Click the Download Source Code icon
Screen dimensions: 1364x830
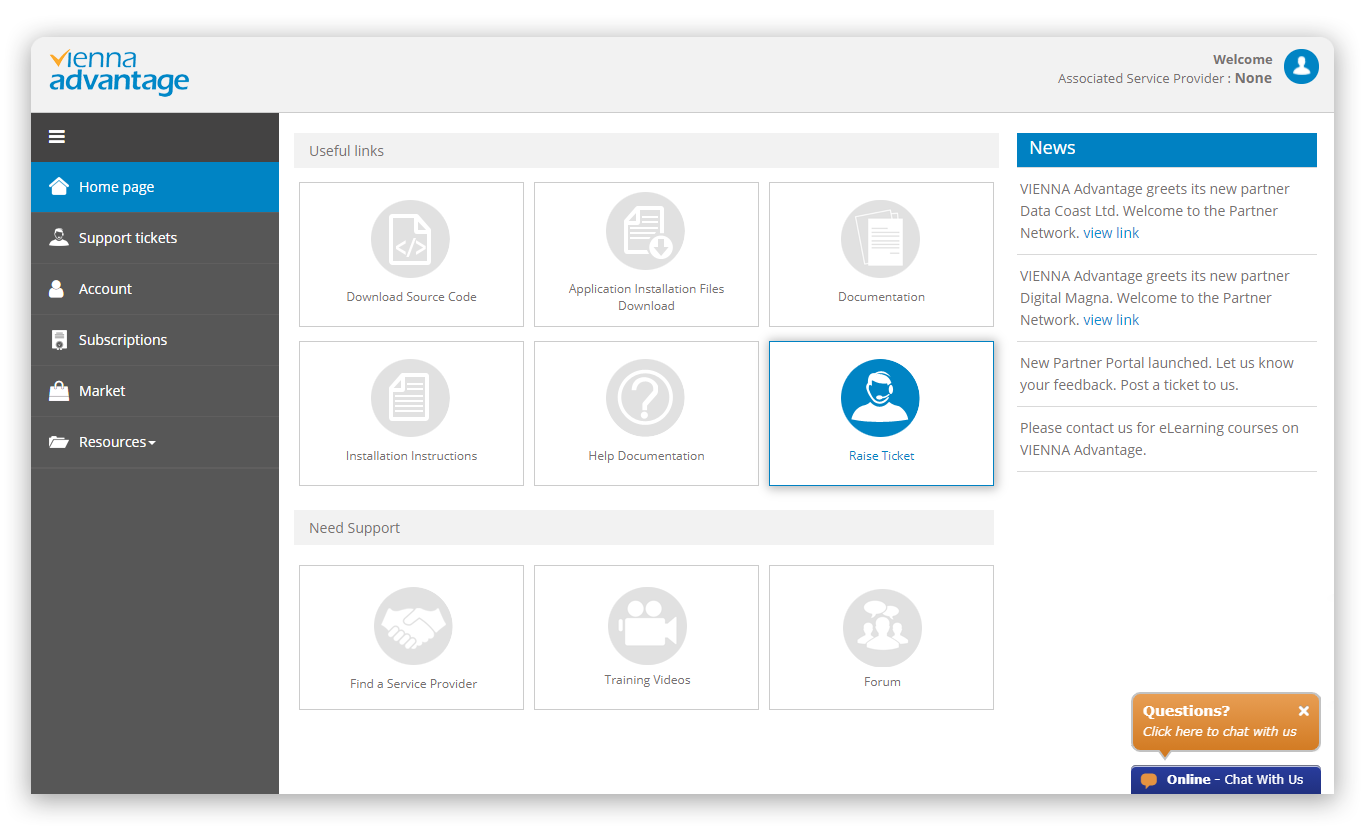point(410,239)
